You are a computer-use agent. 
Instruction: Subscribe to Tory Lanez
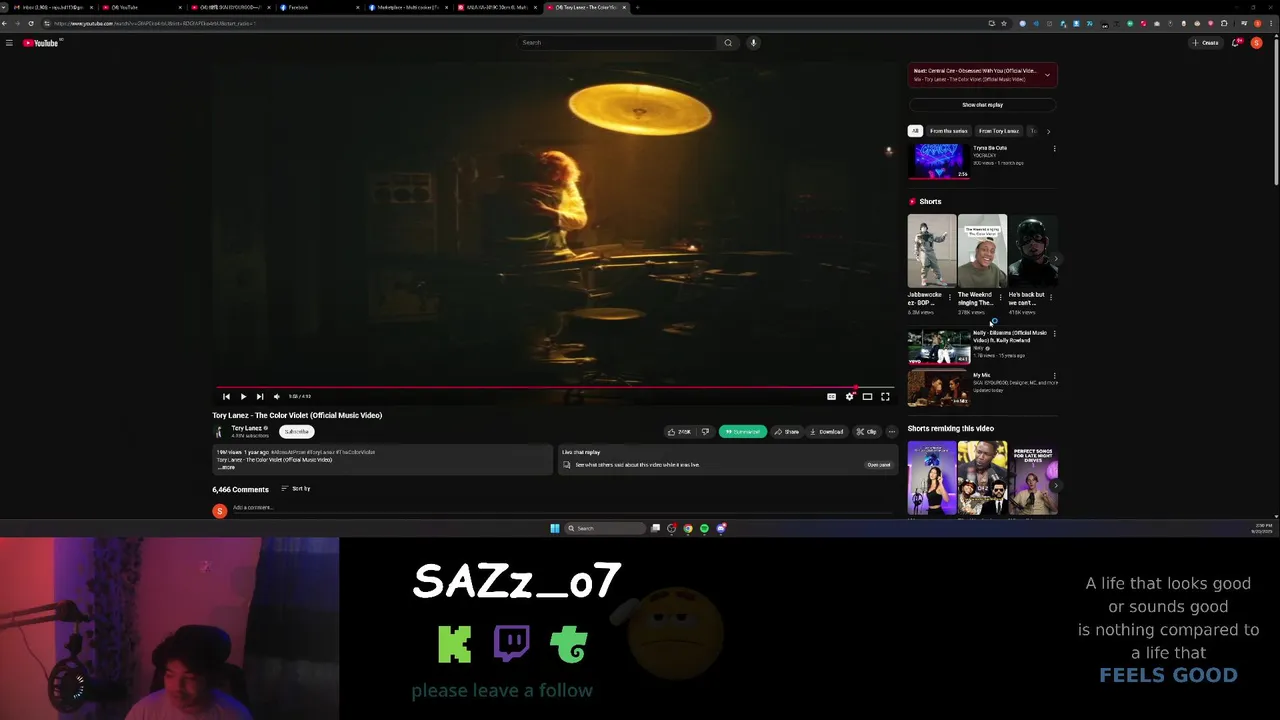tap(297, 432)
